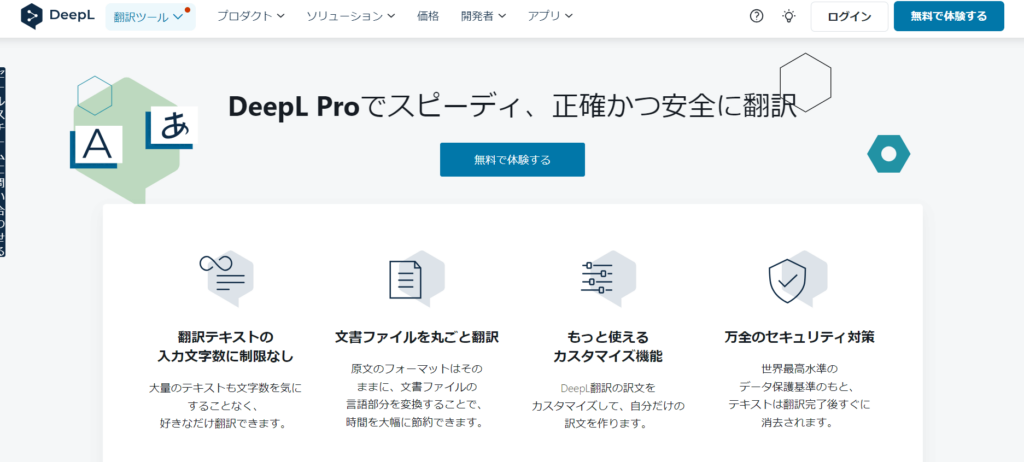The width and height of the screenshot is (1024, 462).
Task: Click the letter A translation tile
Action: 97,146
